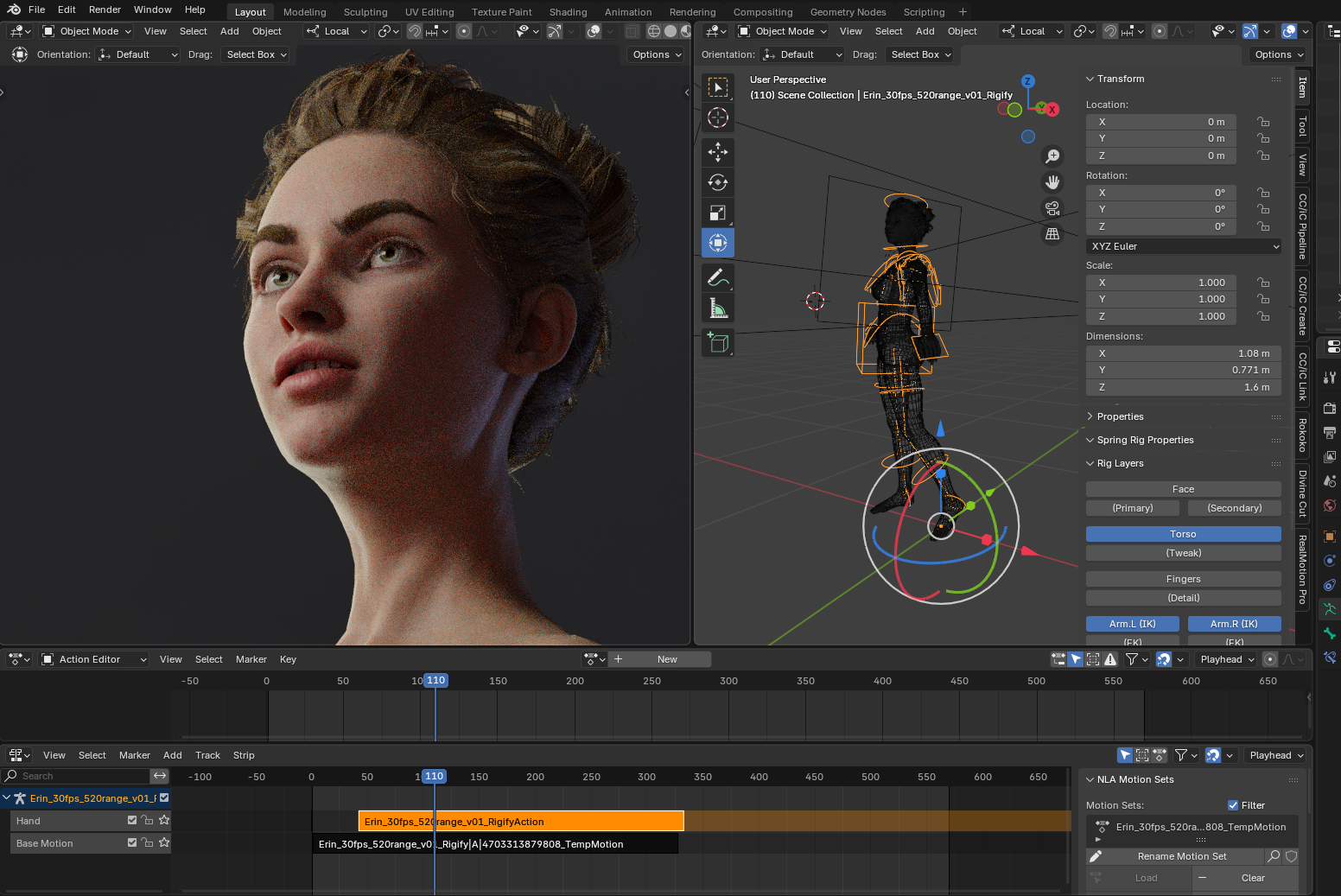
Task: Click the pan view hand icon
Action: (1052, 182)
